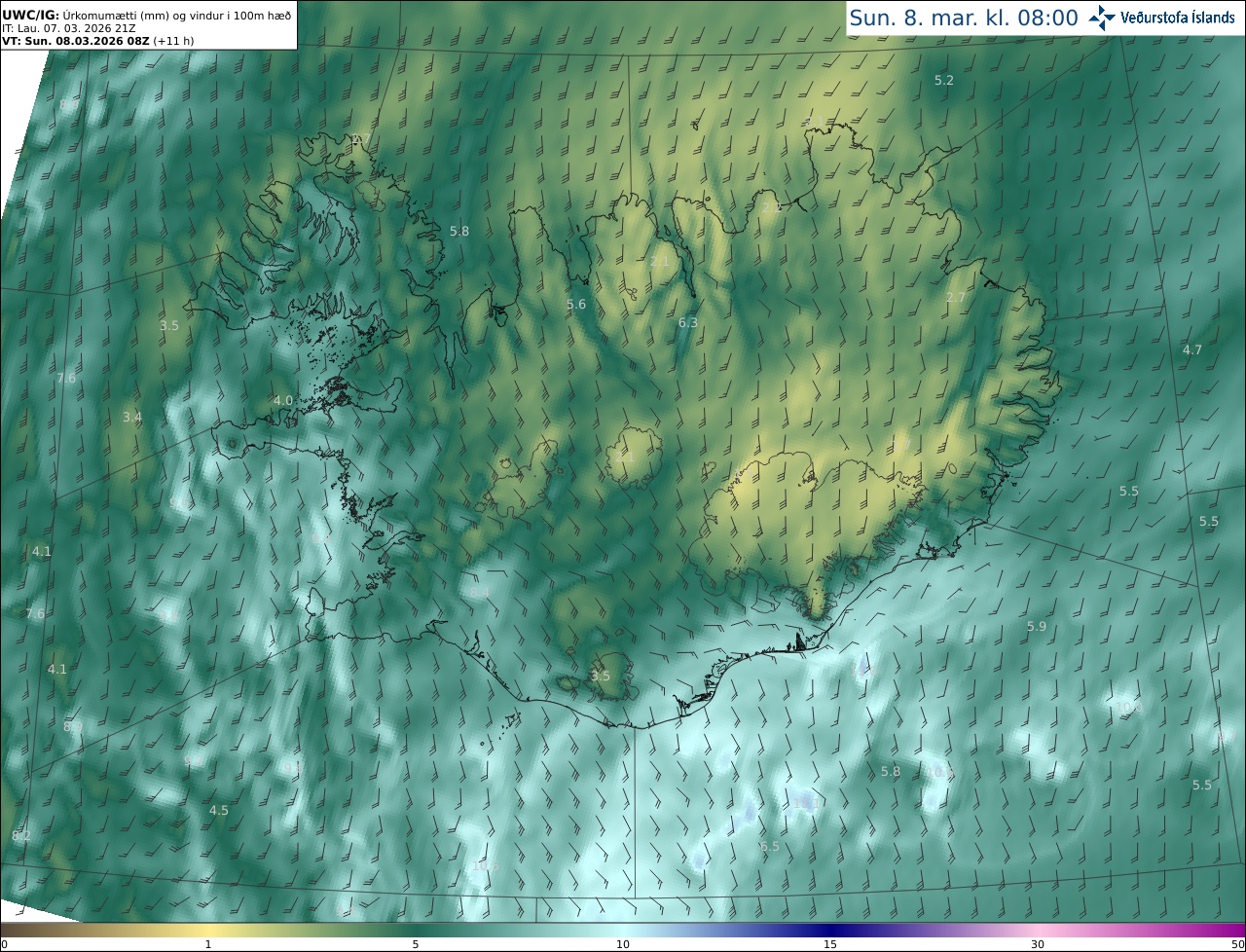Click the map value 6.5
This screenshot has height=952, width=1246.
pos(770,847)
